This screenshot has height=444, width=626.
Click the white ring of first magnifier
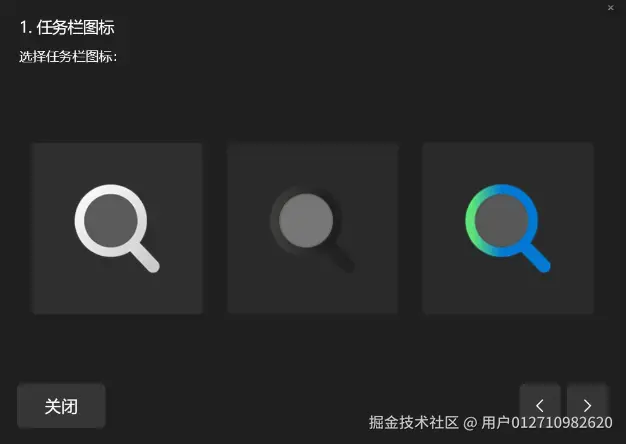79,220
